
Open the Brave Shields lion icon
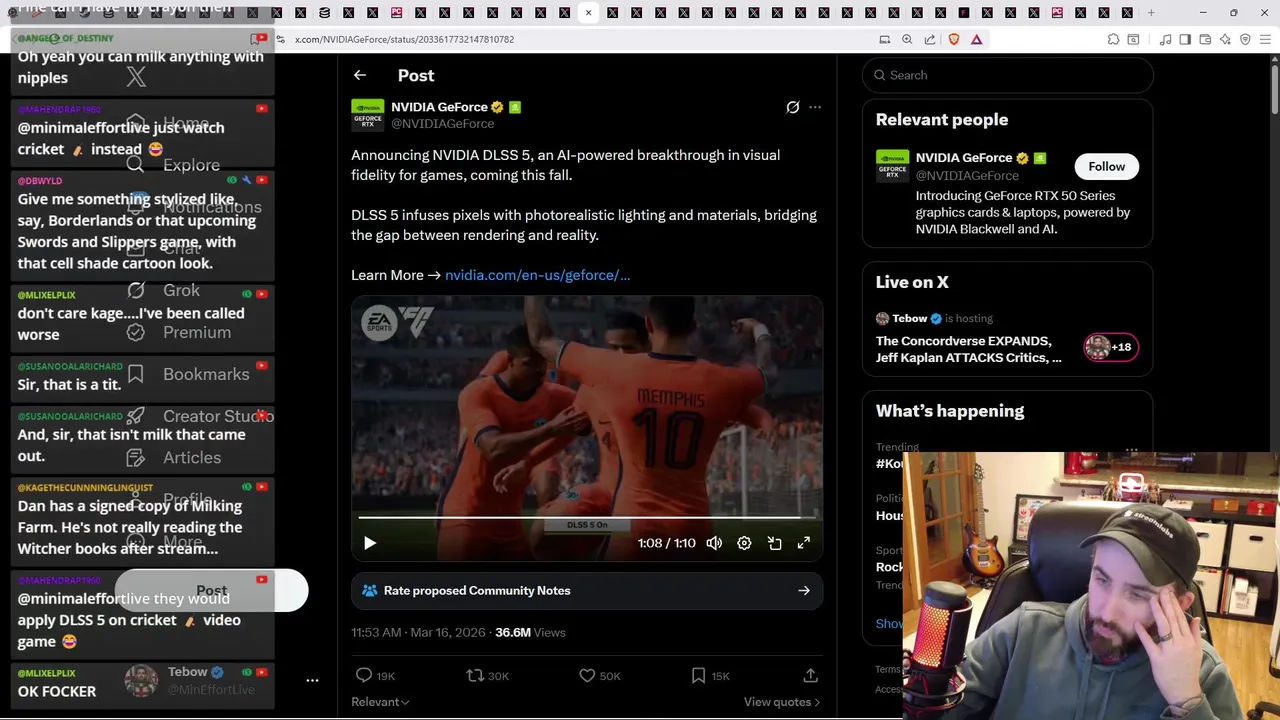coord(953,40)
